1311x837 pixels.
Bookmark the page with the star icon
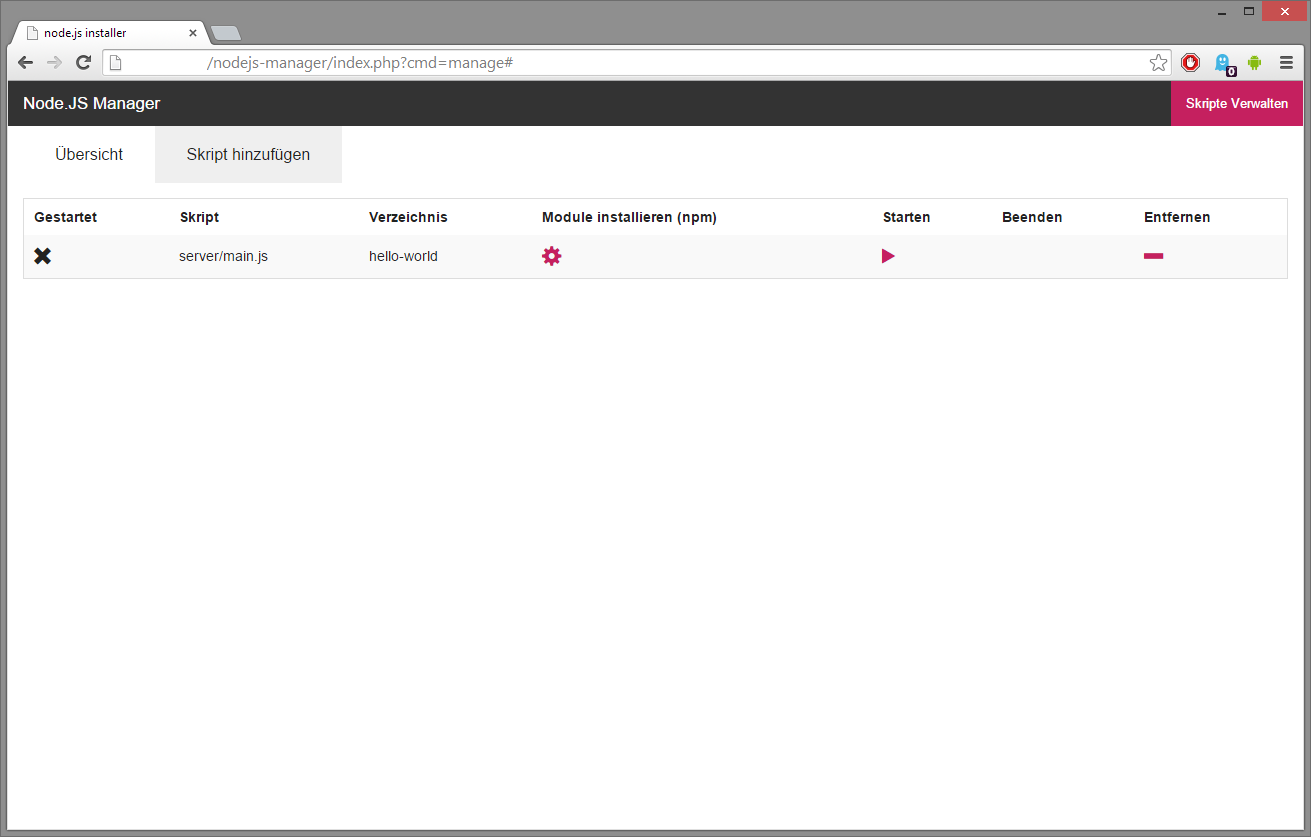click(1158, 63)
